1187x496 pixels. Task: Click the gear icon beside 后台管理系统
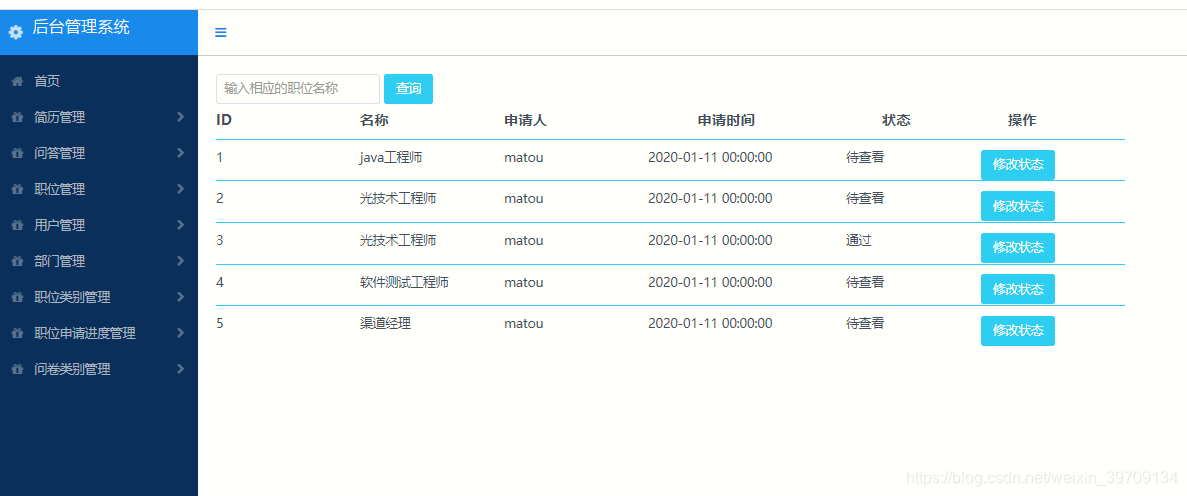click(x=16, y=33)
